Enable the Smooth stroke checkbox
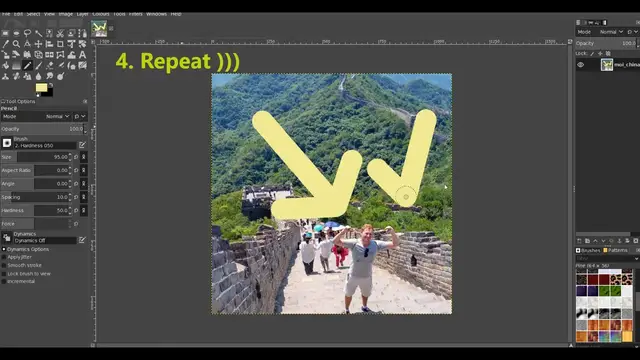Viewport: 640px width, 360px height. [x=4, y=265]
